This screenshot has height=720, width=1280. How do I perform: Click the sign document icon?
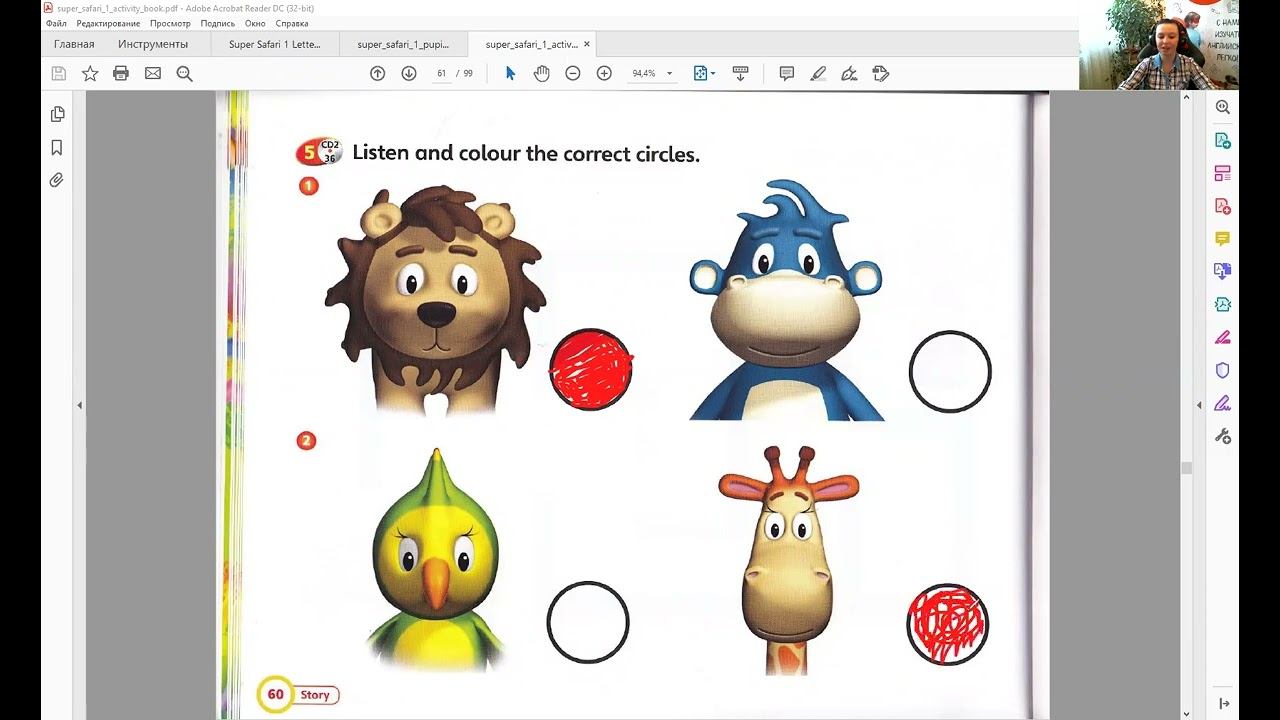(849, 73)
